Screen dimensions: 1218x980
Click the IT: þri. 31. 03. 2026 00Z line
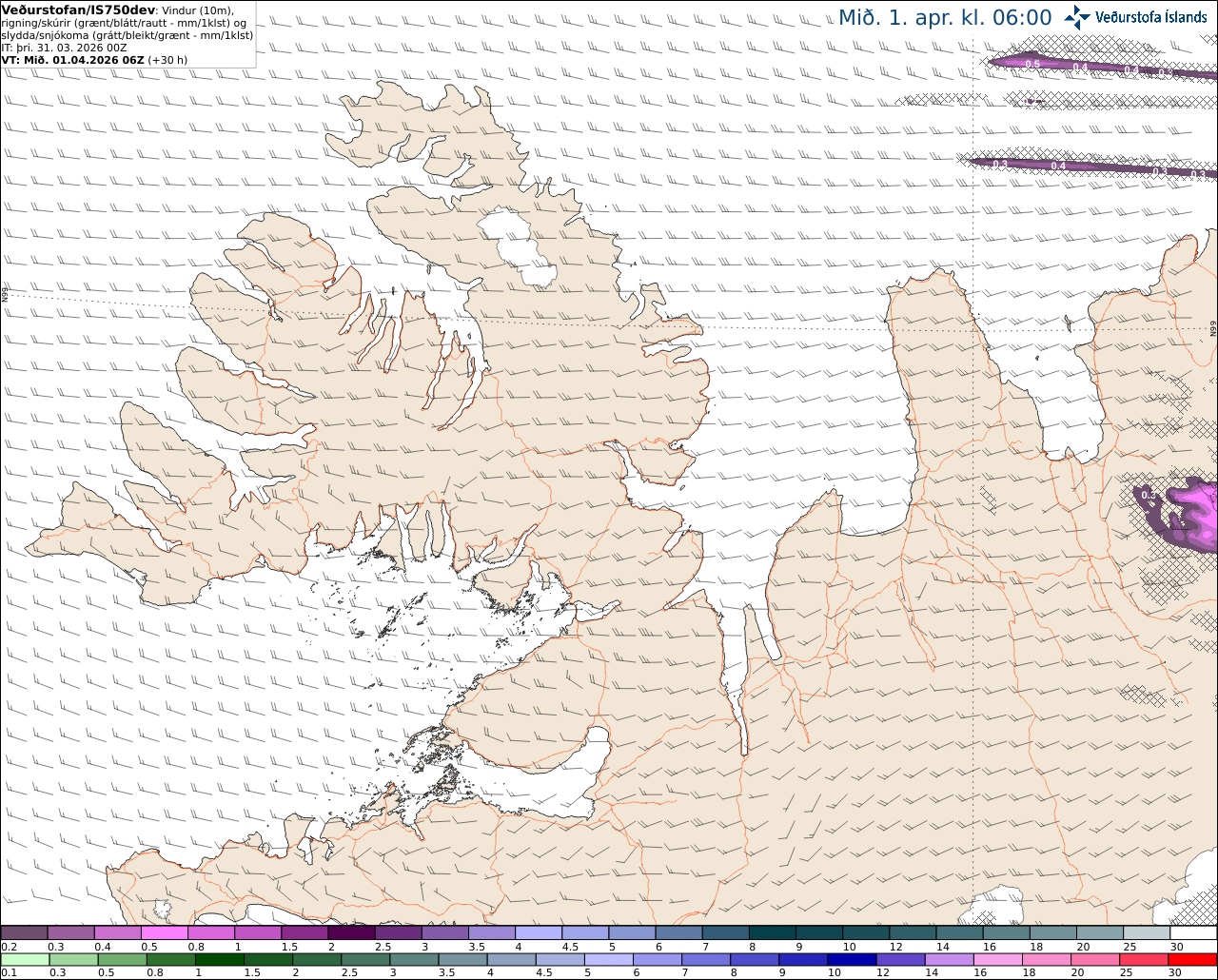[64, 48]
